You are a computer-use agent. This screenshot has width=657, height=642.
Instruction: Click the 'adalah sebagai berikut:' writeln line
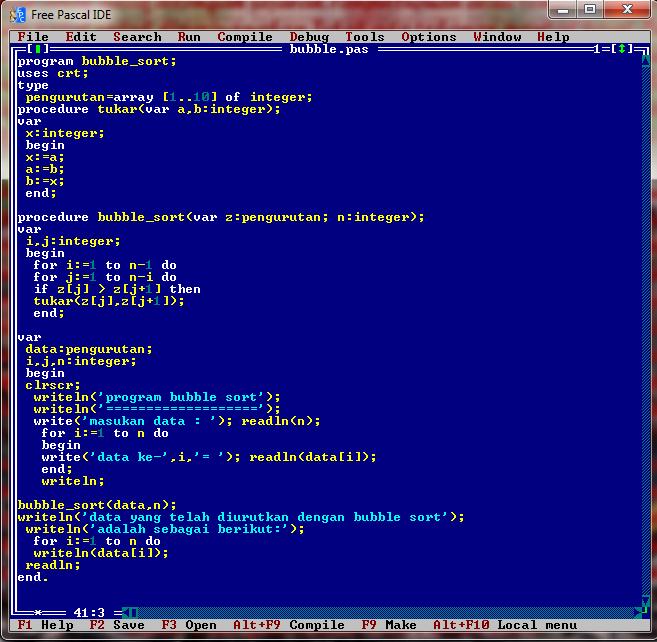click(165, 529)
